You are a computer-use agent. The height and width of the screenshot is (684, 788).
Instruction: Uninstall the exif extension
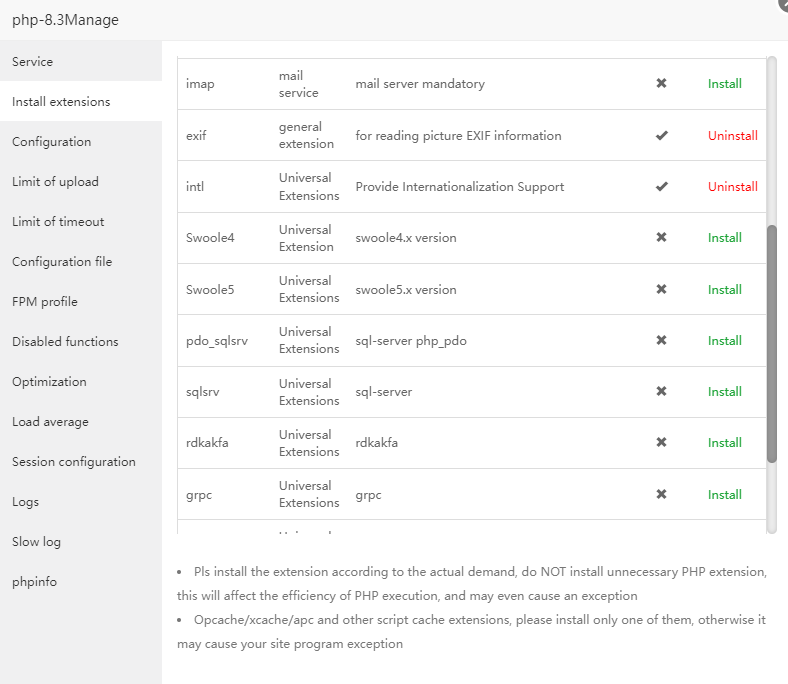[x=732, y=136]
